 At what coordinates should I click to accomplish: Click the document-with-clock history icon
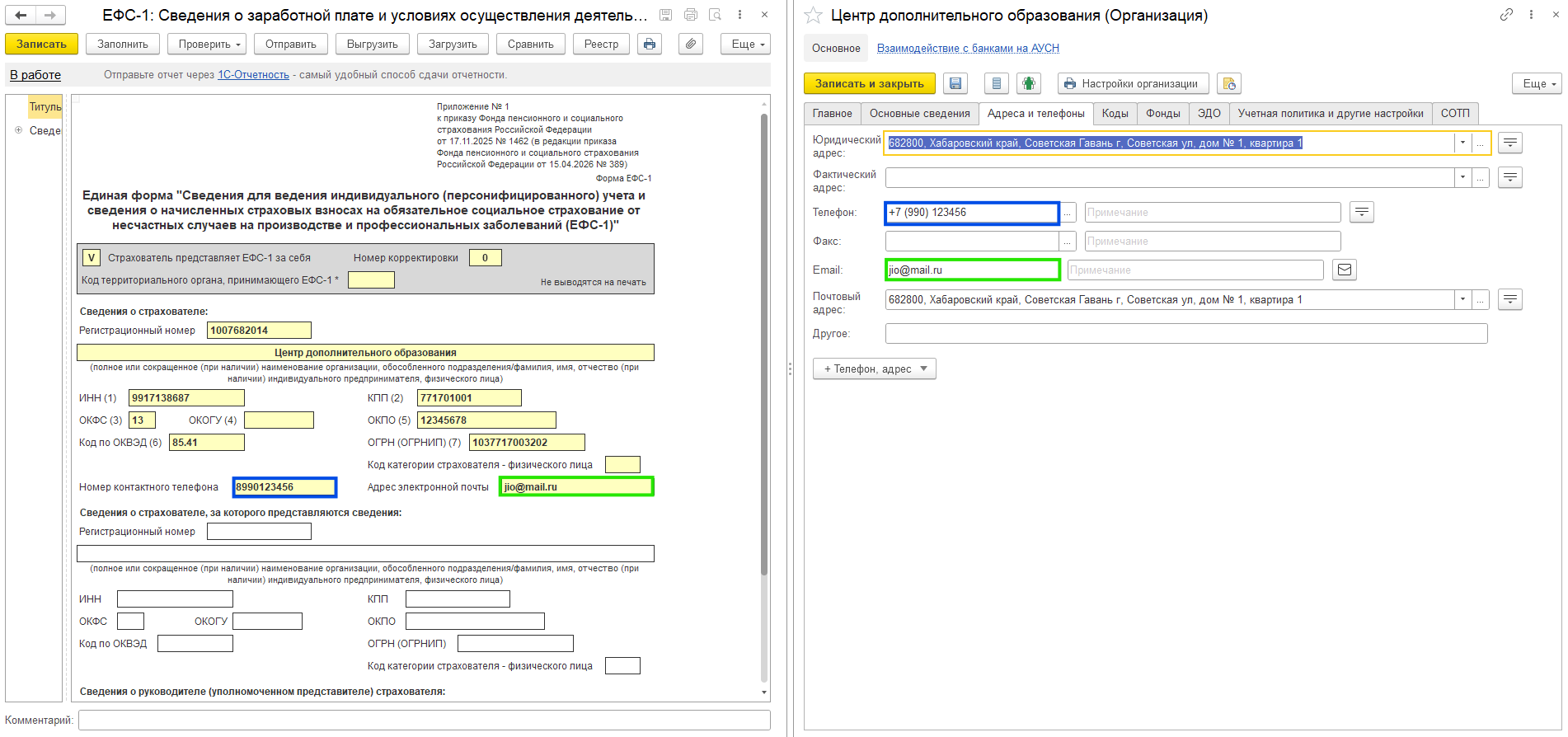1229,83
